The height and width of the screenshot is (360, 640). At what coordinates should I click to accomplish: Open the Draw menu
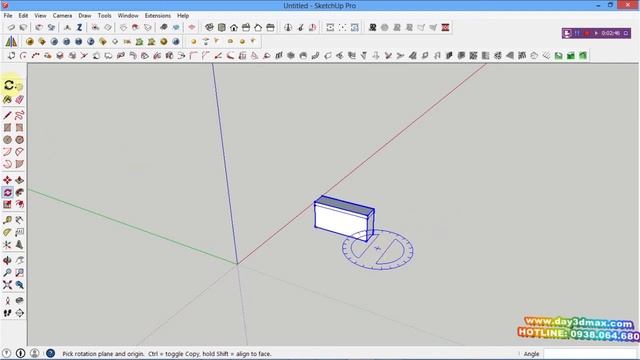tap(84, 16)
